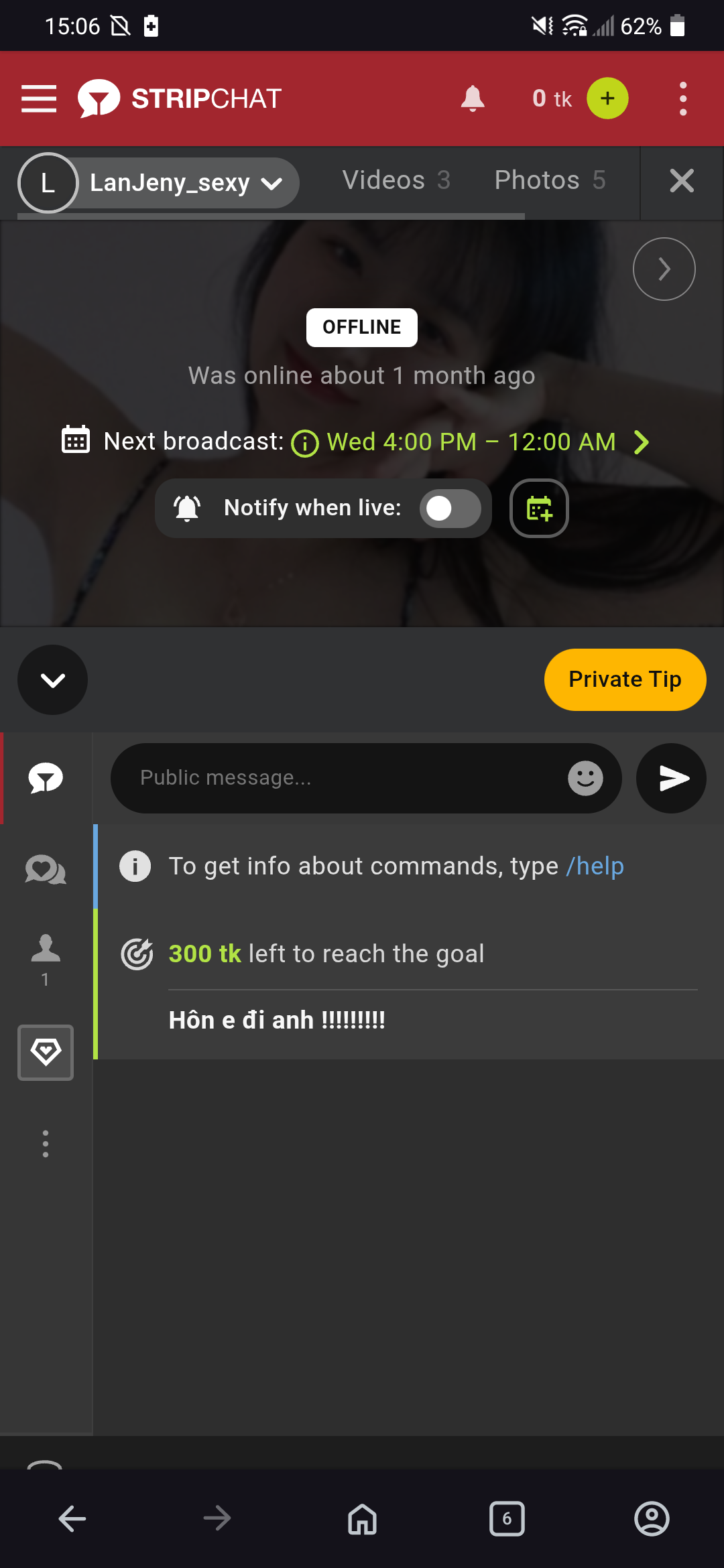Open private messages panel icon

(45, 870)
